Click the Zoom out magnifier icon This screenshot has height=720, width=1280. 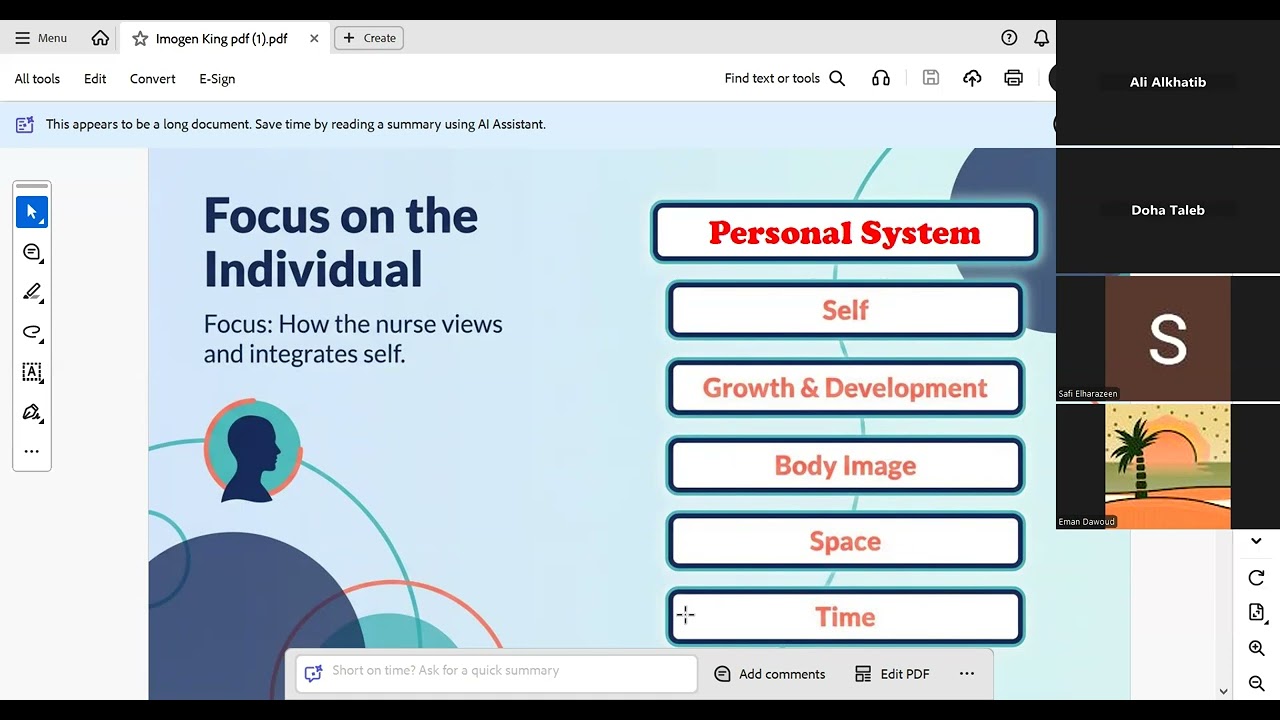[x=1257, y=684]
